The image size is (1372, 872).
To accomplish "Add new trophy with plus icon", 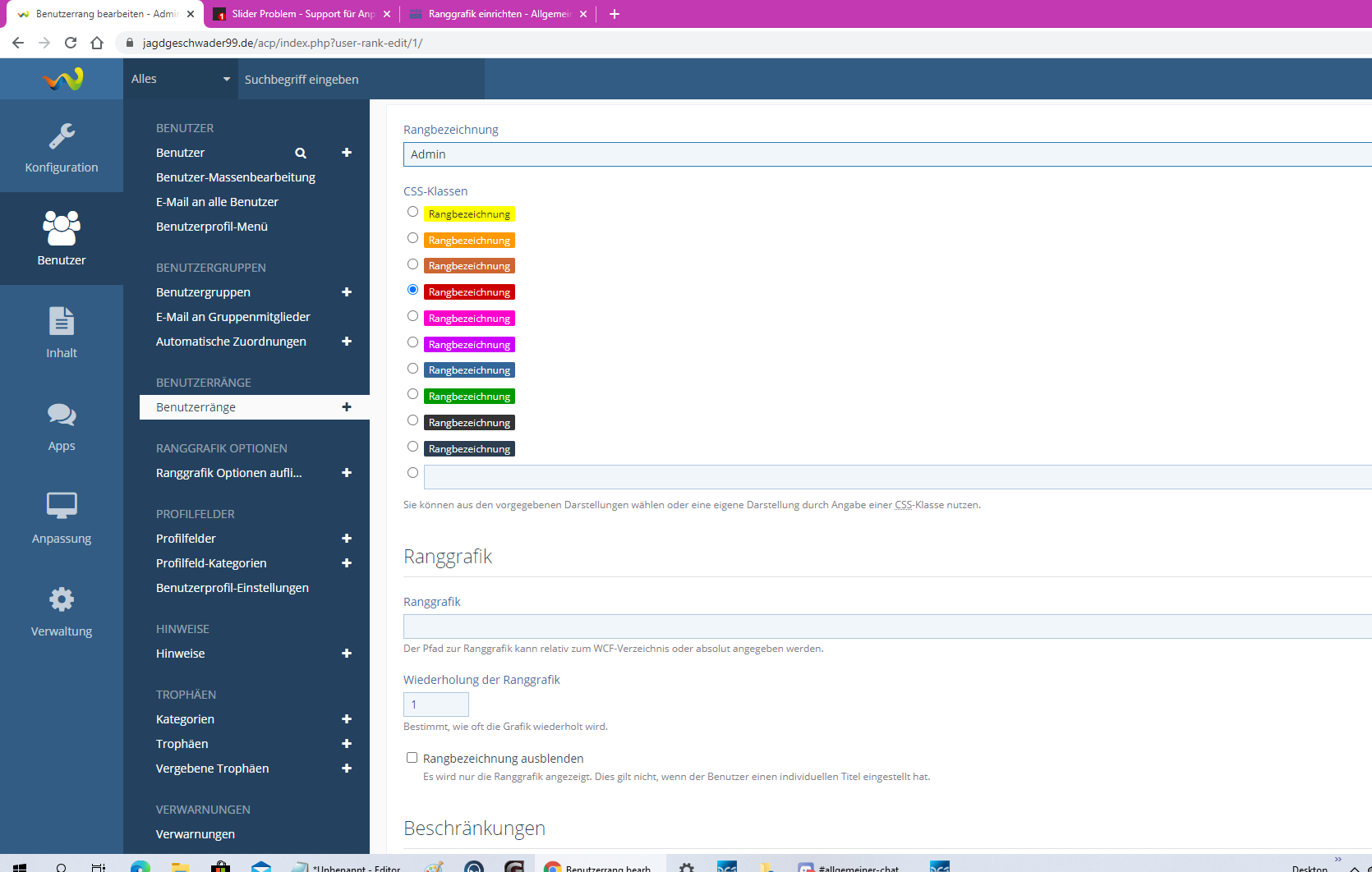I will (347, 744).
